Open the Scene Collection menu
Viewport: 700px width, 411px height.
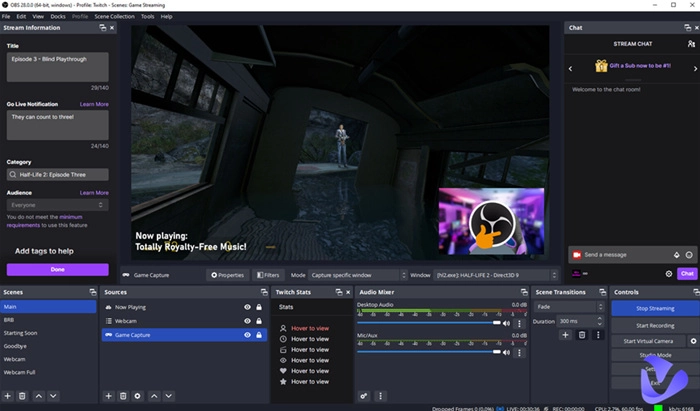pos(114,17)
